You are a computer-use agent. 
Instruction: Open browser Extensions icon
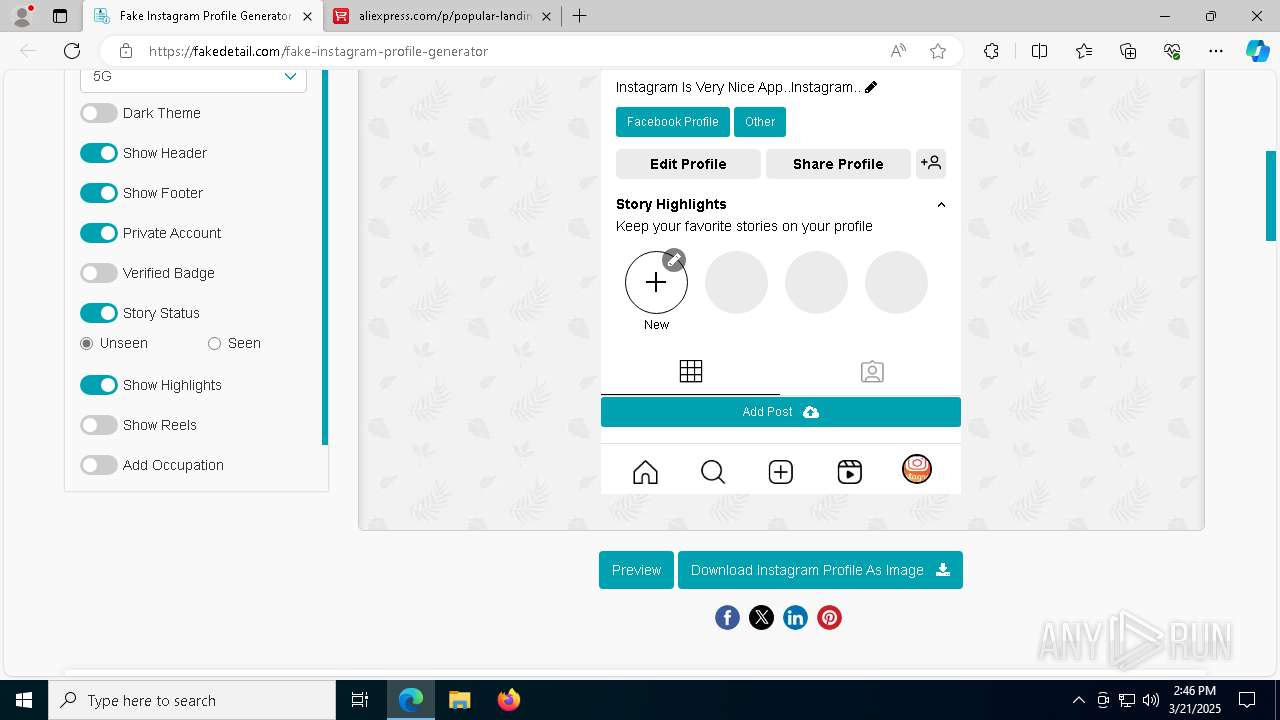(x=991, y=51)
